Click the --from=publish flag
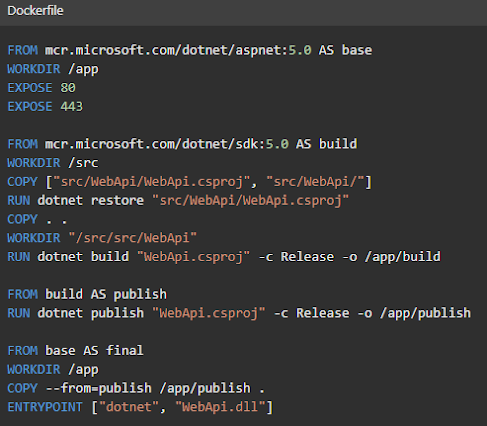 pos(98,388)
